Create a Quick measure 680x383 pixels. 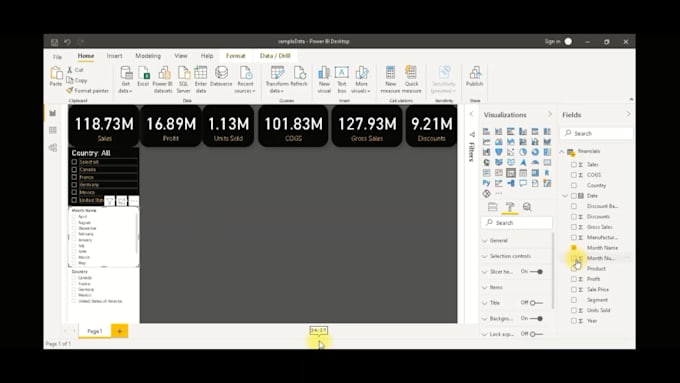pos(412,79)
